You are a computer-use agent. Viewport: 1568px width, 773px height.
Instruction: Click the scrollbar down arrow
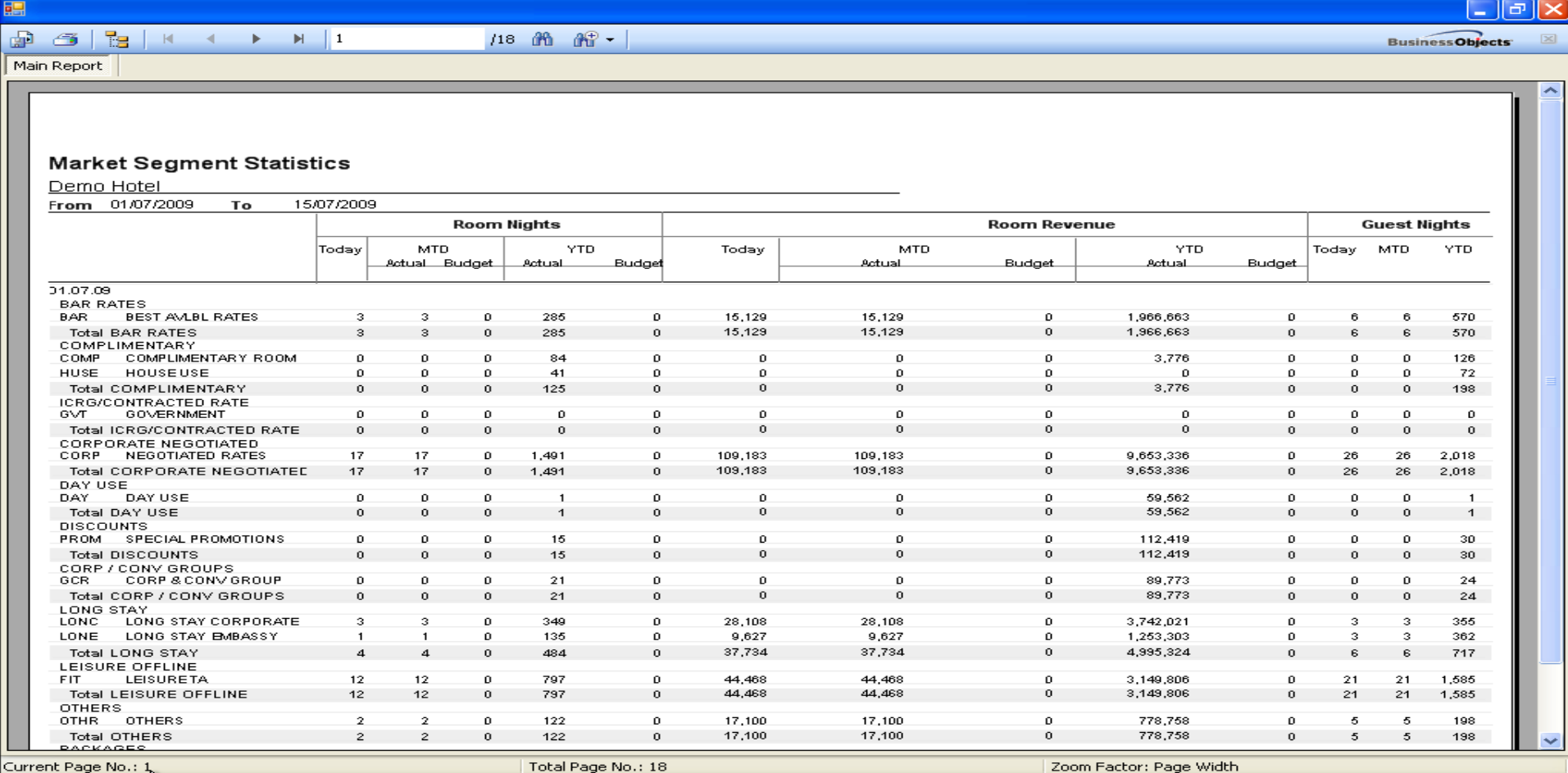(1550, 740)
